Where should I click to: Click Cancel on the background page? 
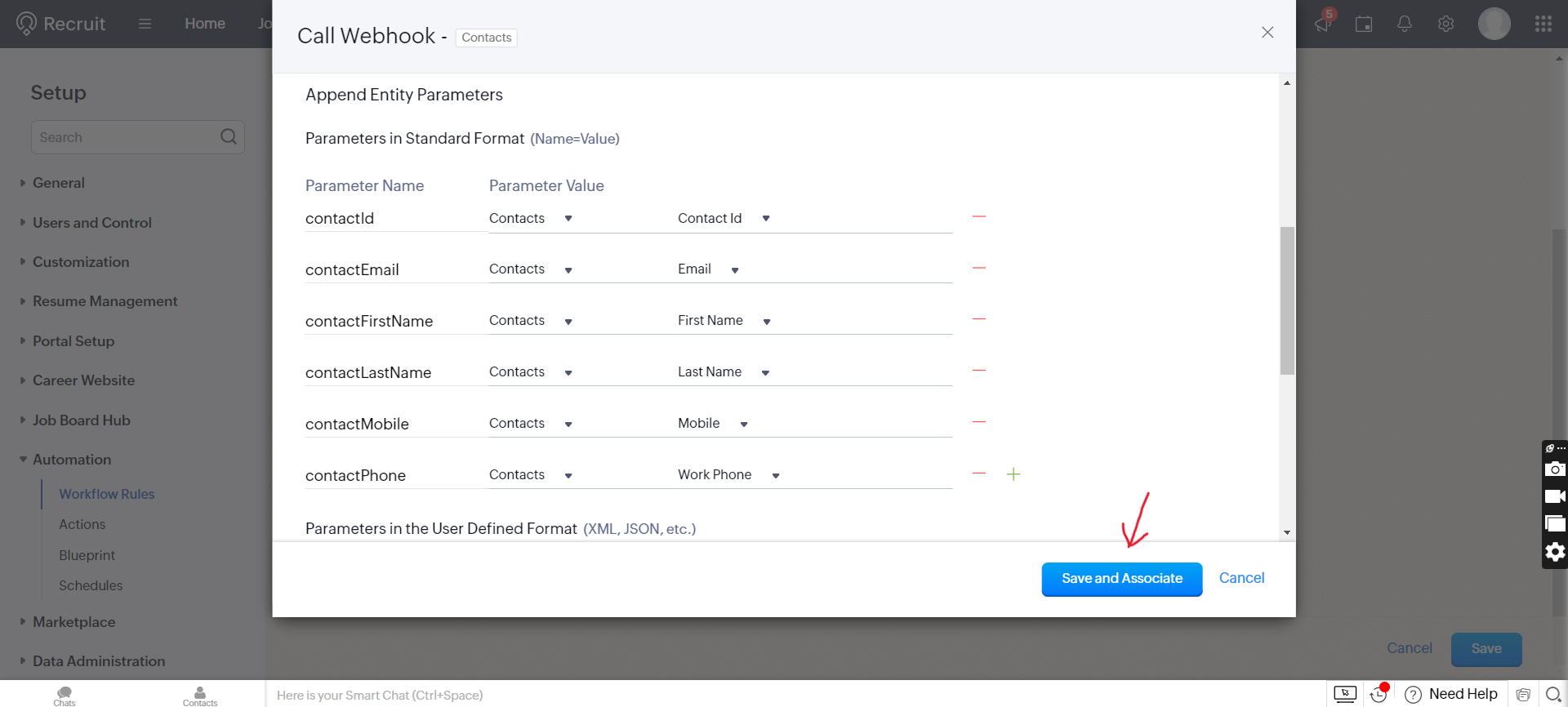(x=1410, y=648)
